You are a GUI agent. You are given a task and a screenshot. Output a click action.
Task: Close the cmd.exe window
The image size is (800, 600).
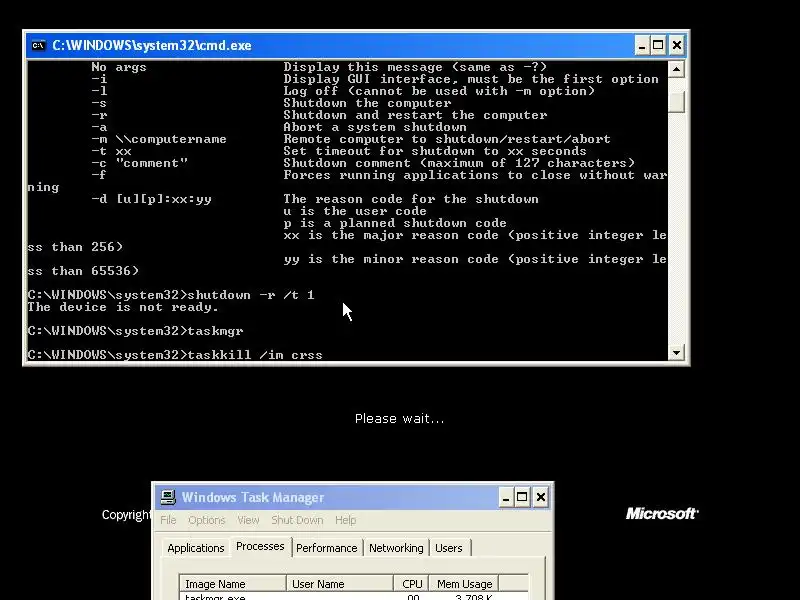tap(677, 45)
